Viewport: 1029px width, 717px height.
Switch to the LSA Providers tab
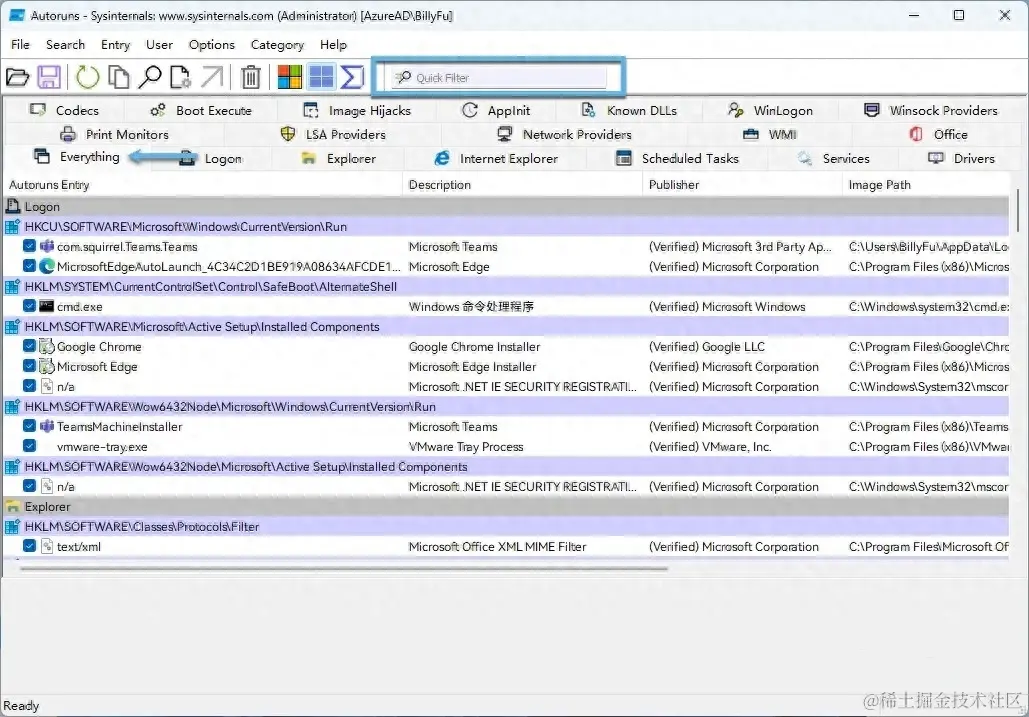coord(333,134)
